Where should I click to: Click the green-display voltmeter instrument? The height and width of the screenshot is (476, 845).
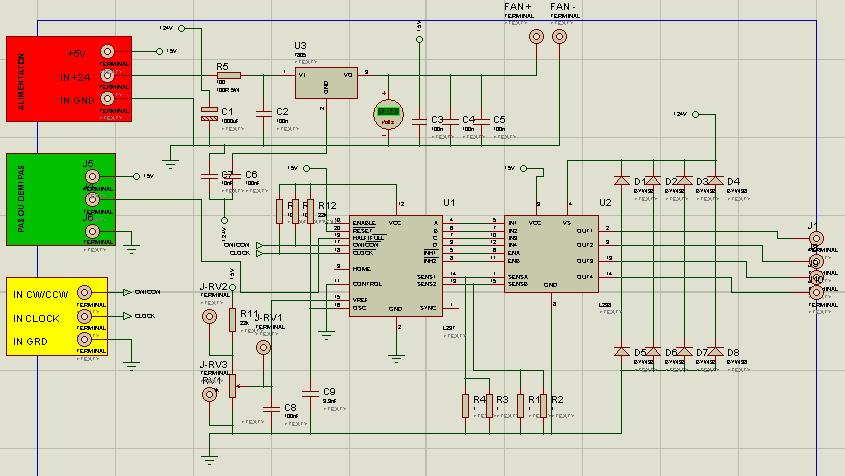[388, 114]
